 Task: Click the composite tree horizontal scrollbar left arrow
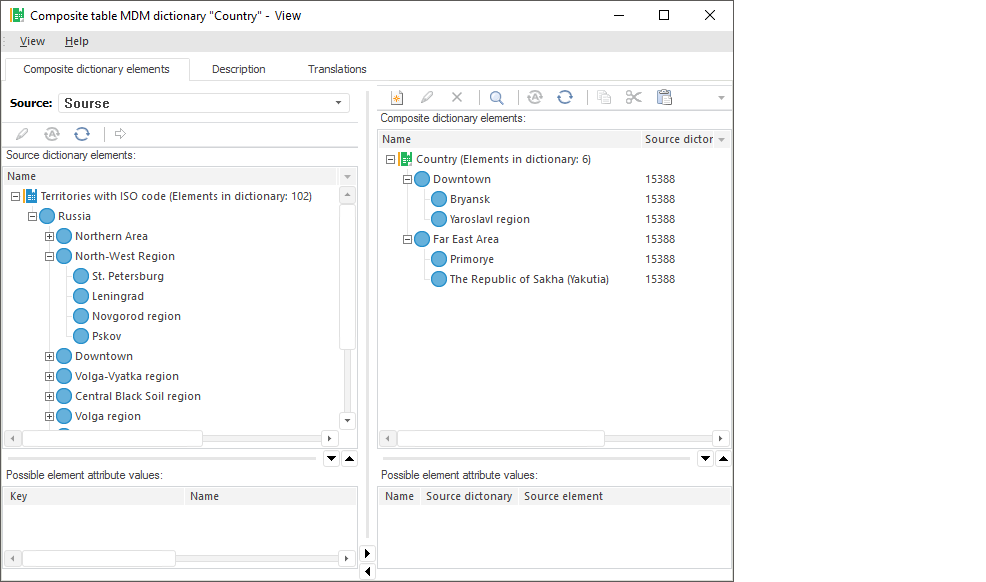[387, 438]
